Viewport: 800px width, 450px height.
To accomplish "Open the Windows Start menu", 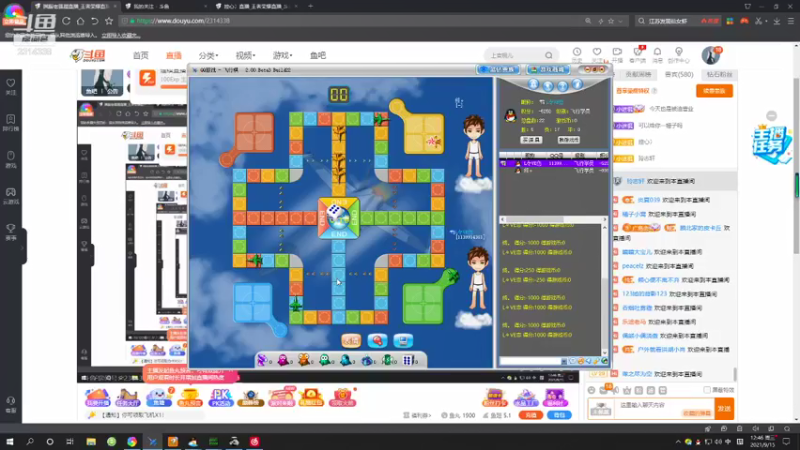I will pyautogui.click(x=9, y=442).
